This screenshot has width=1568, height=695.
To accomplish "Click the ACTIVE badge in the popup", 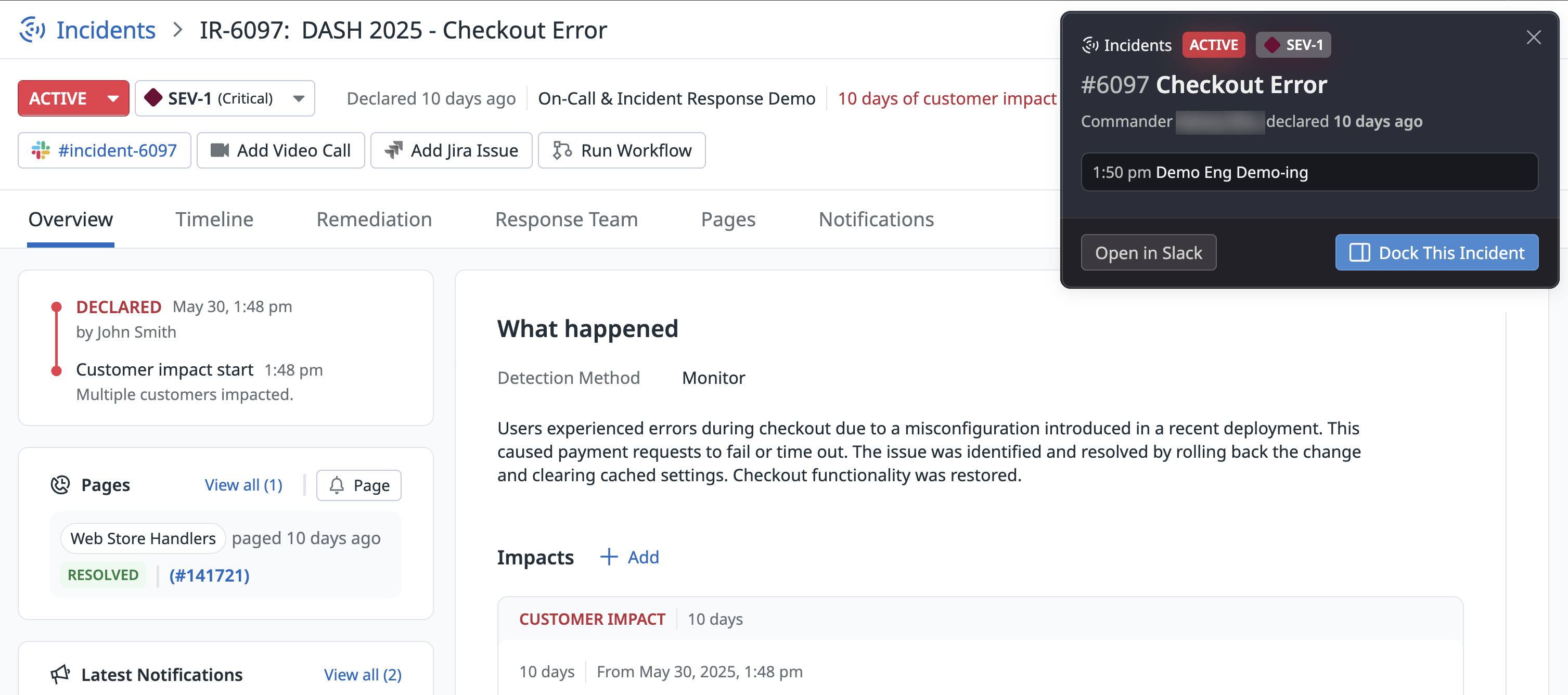I will coord(1213,45).
